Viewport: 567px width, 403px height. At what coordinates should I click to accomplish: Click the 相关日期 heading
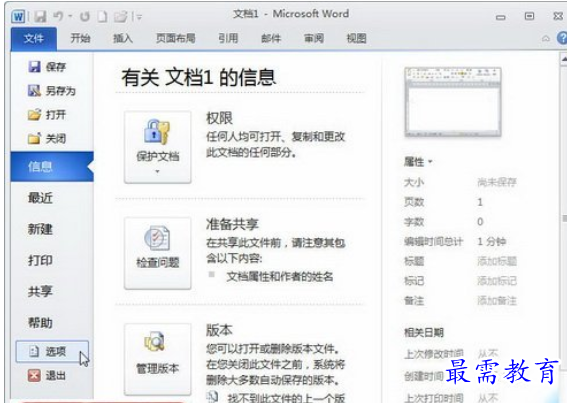[424, 332]
